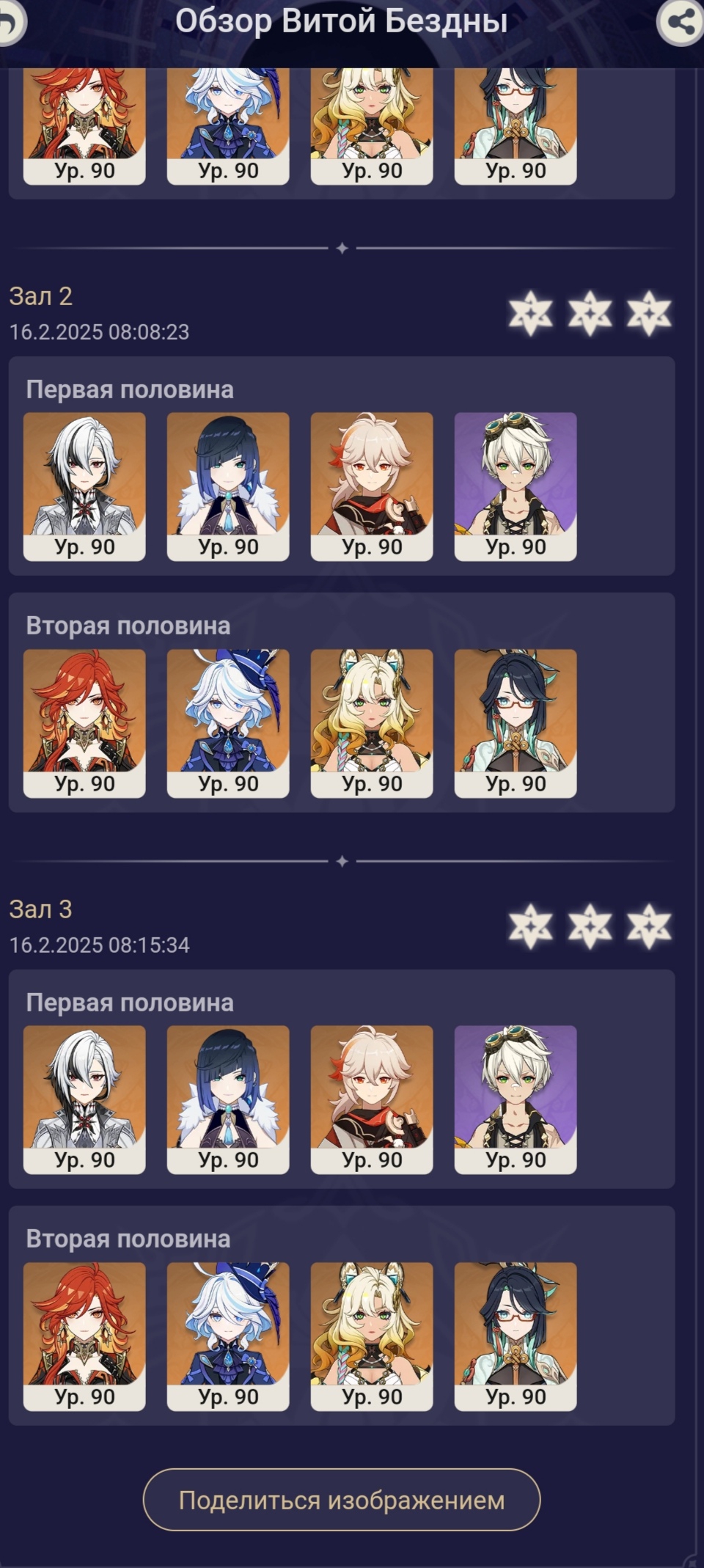Select Arlecchino portrait in Chamber 2 first half
Screen dimensions: 704x1568
84,487
